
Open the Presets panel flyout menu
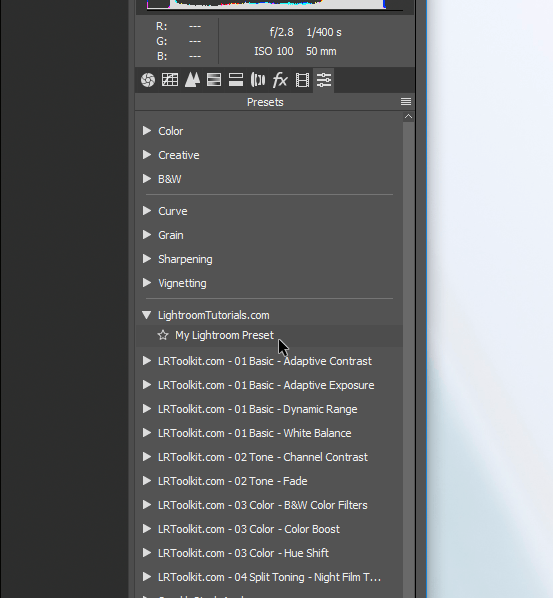tap(406, 101)
